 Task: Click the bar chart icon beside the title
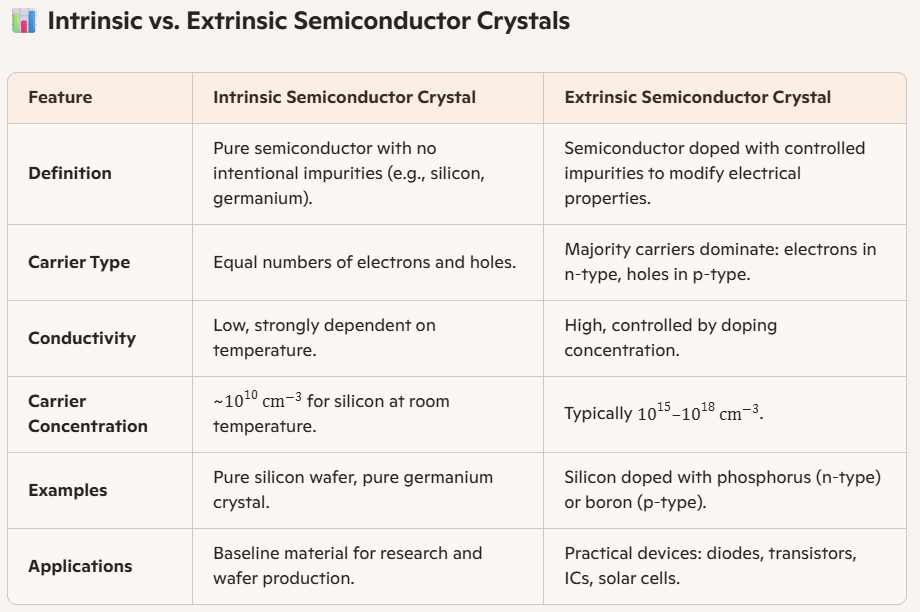pyautogui.click(x=24, y=21)
